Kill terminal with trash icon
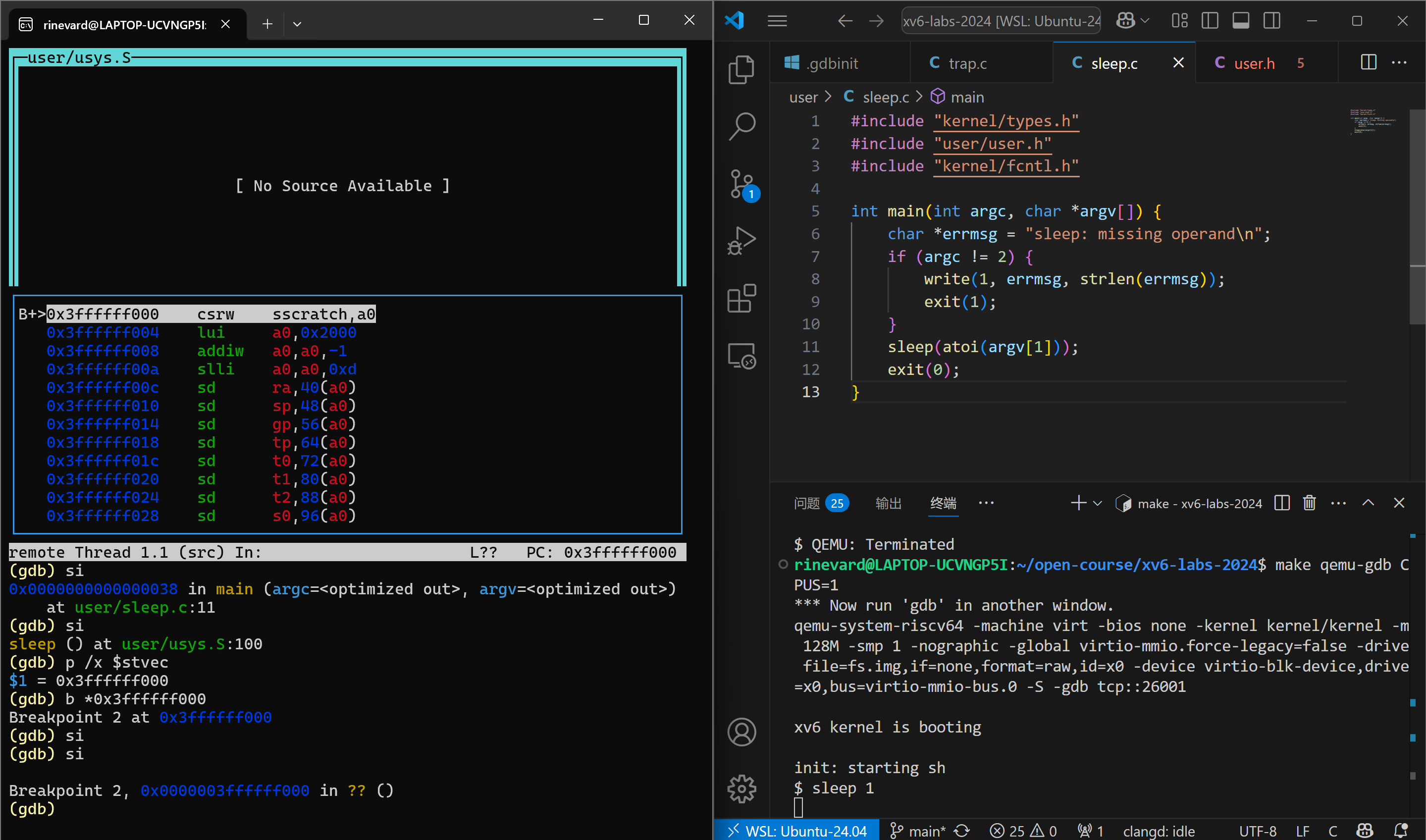1426x840 pixels. 1309,503
